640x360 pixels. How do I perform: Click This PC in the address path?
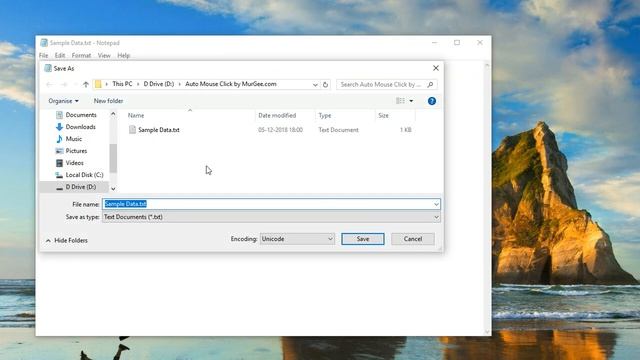click(x=122, y=84)
